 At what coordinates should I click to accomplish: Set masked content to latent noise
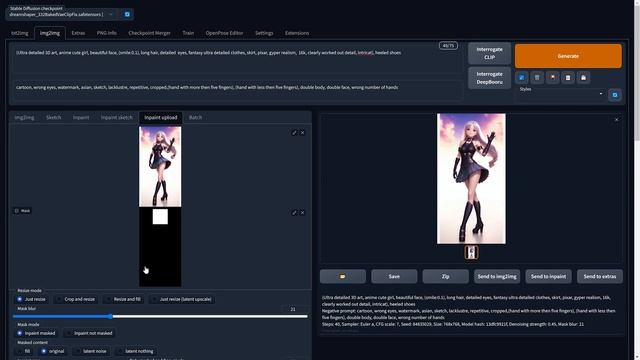point(91,351)
